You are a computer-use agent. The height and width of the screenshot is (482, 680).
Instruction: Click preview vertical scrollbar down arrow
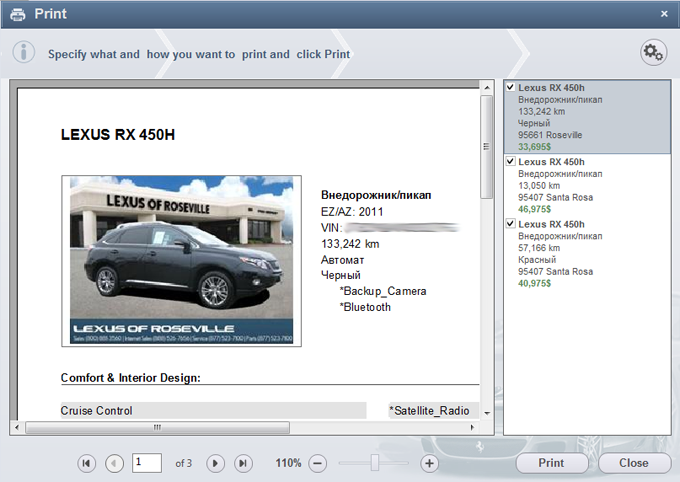point(487,413)
